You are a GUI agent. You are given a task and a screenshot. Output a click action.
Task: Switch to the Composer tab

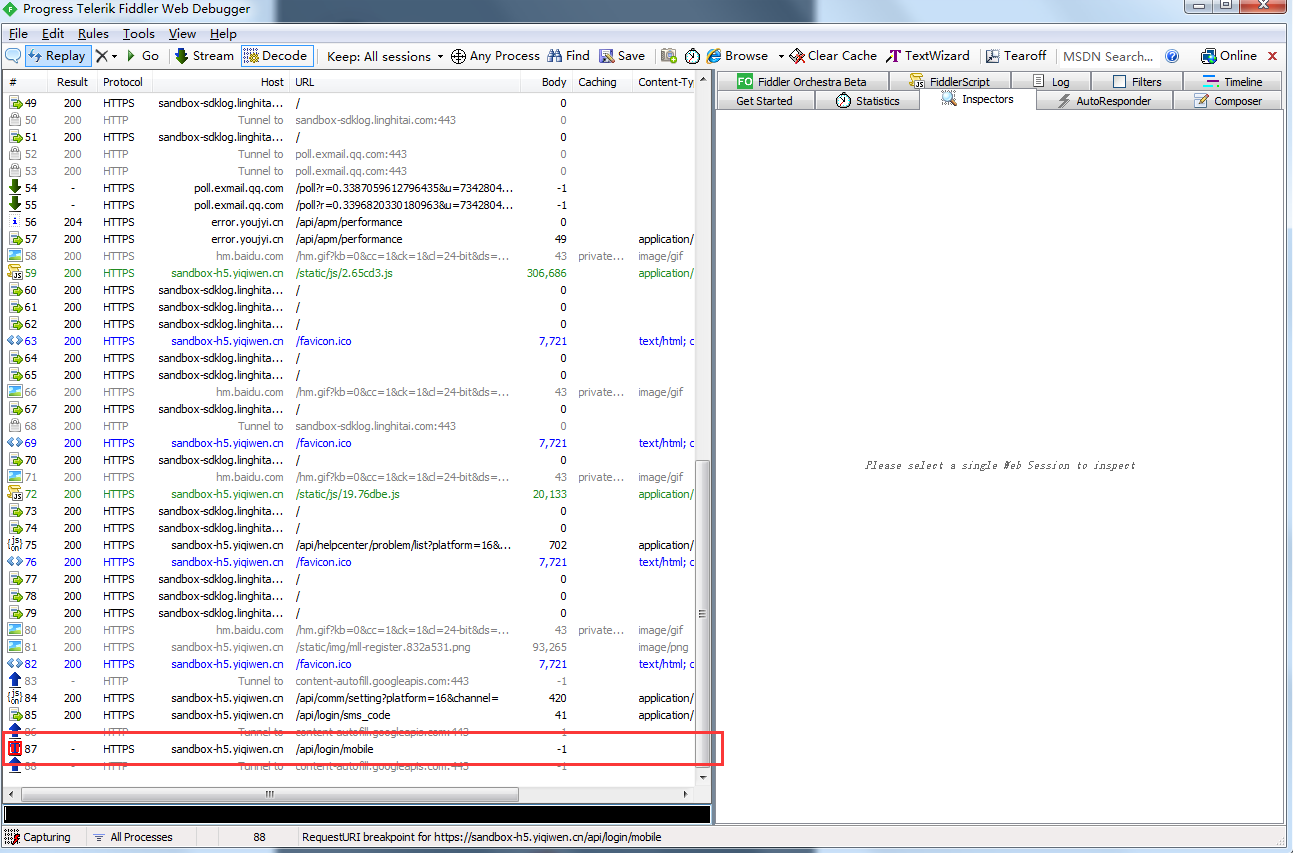pyautogui.click(x=1227, y=101)
